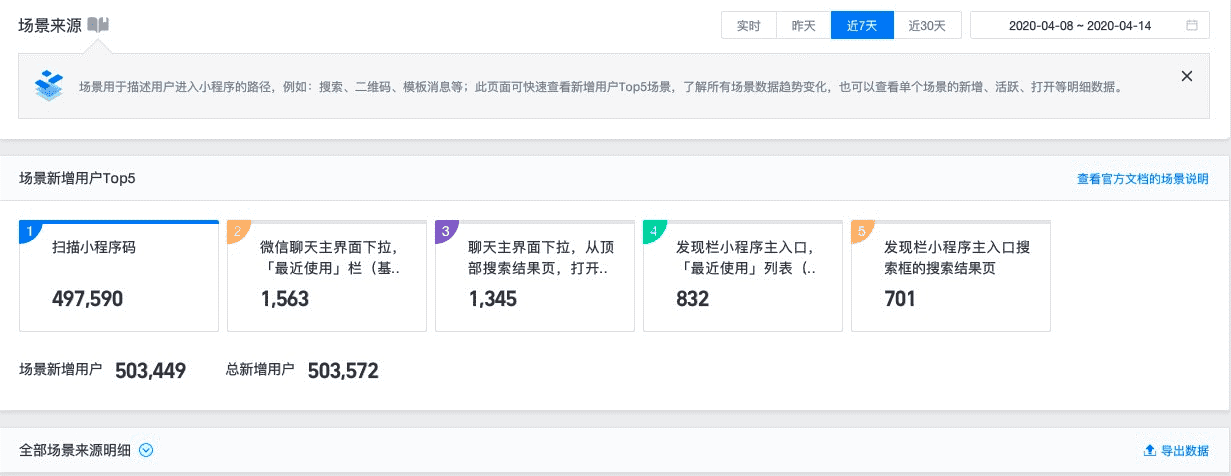This screenshot has height=476, width=1231.
Task: Click the 1,345 value
Action: 493,299
